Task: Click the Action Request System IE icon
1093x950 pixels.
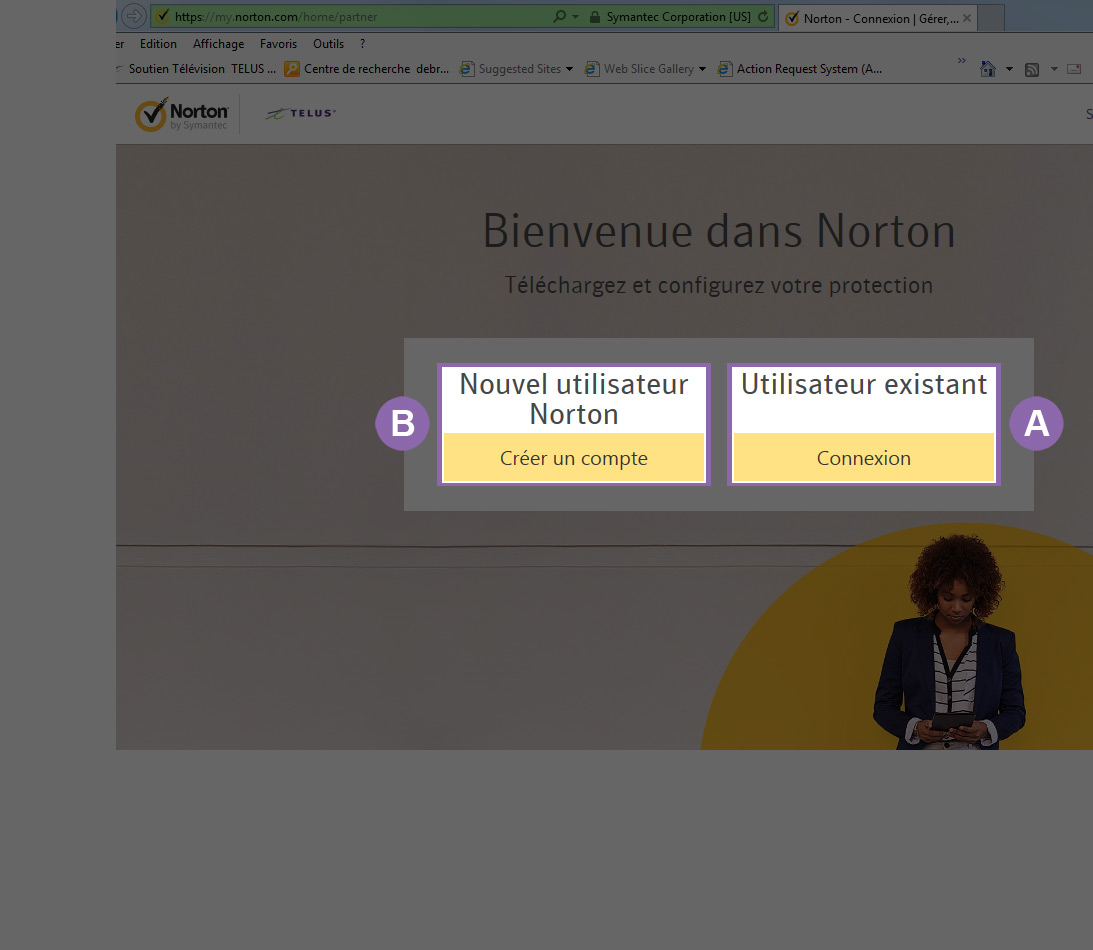Action: tap(725, 69)
